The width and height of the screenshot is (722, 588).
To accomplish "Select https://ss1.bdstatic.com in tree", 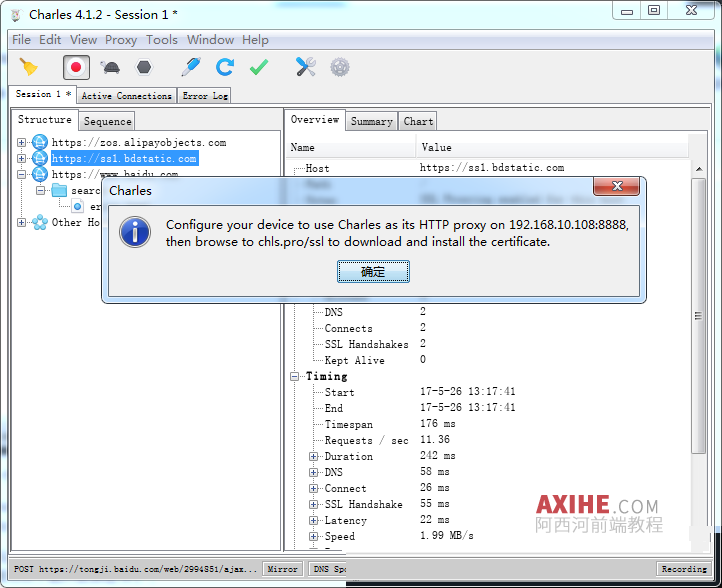I will (x=124, y=158).
